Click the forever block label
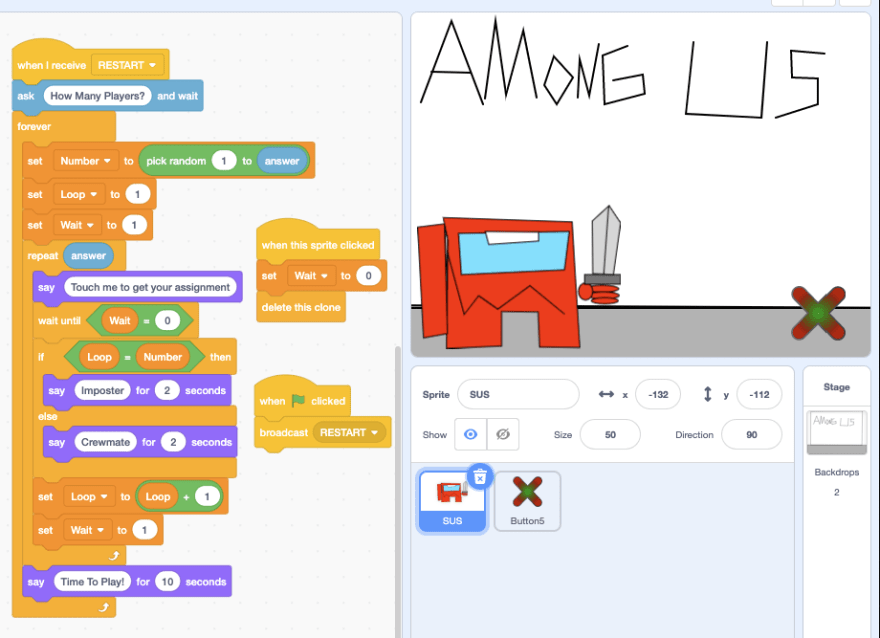This screenshot has width=880, height=638. tap(34, 126)
